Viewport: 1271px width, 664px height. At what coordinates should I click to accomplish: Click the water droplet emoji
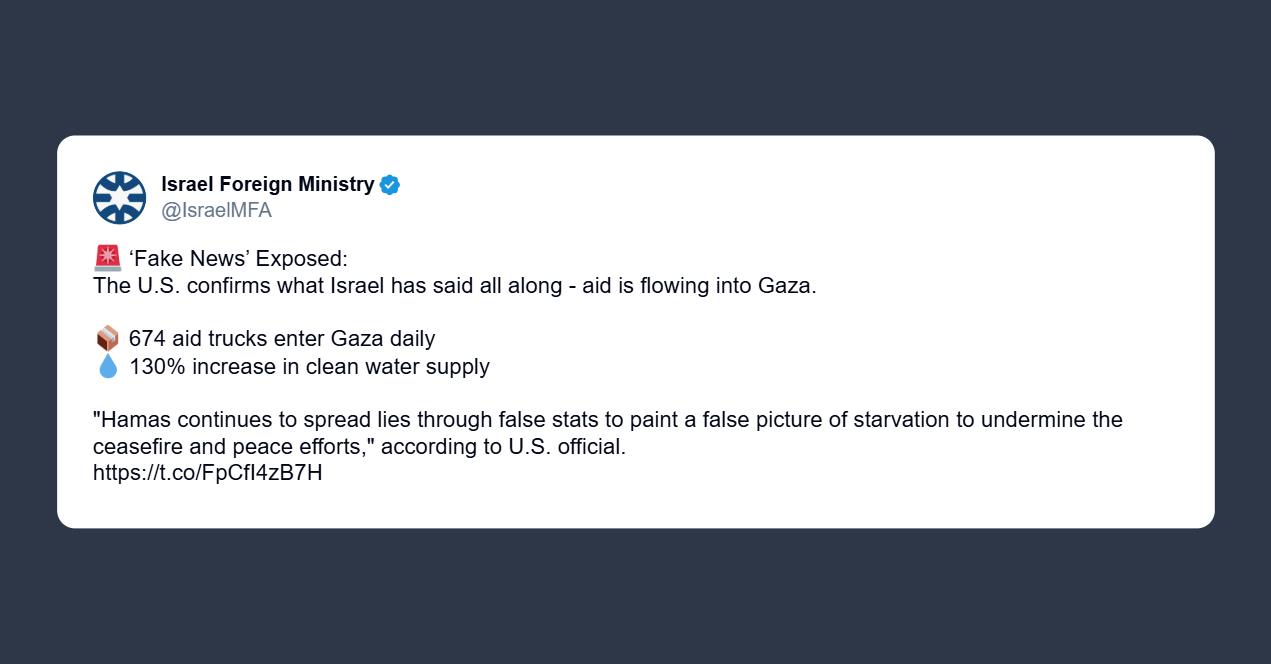click(107, 367)
